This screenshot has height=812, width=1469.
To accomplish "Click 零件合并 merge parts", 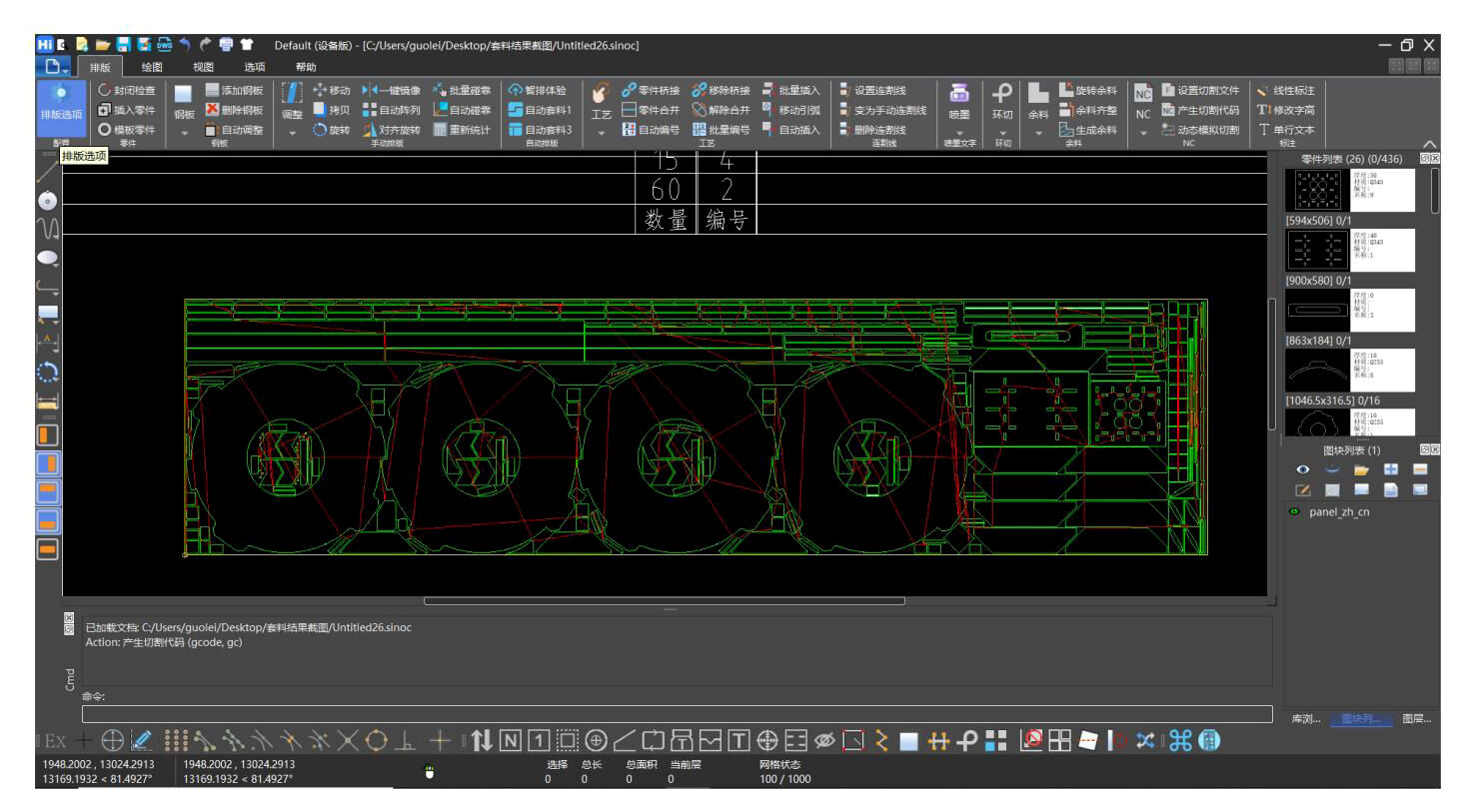I will (651, 110).
